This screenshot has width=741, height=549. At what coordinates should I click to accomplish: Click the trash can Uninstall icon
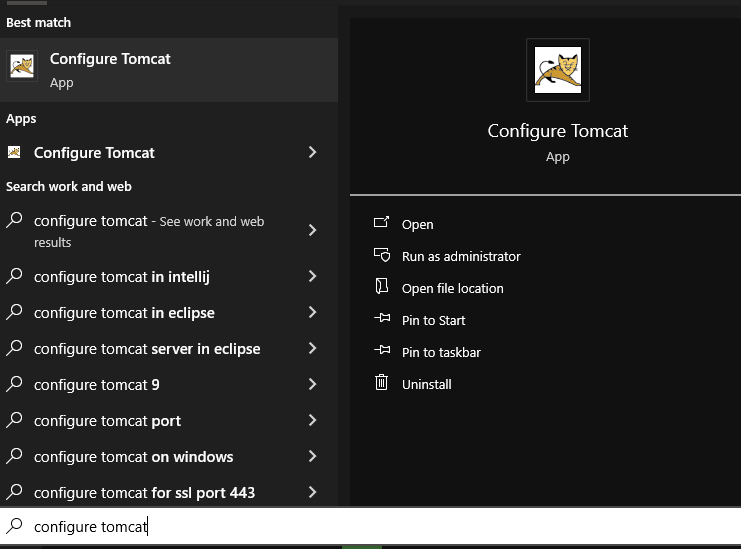[x=381, y=382]
